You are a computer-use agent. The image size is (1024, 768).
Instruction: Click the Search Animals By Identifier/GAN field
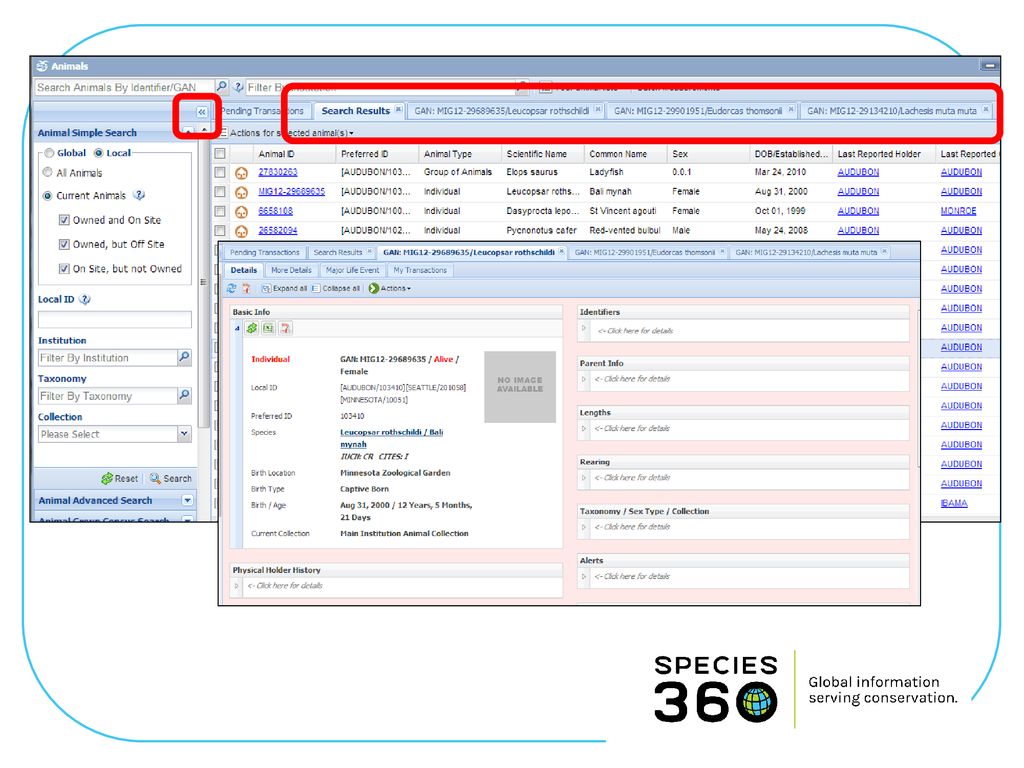point(124,87)
